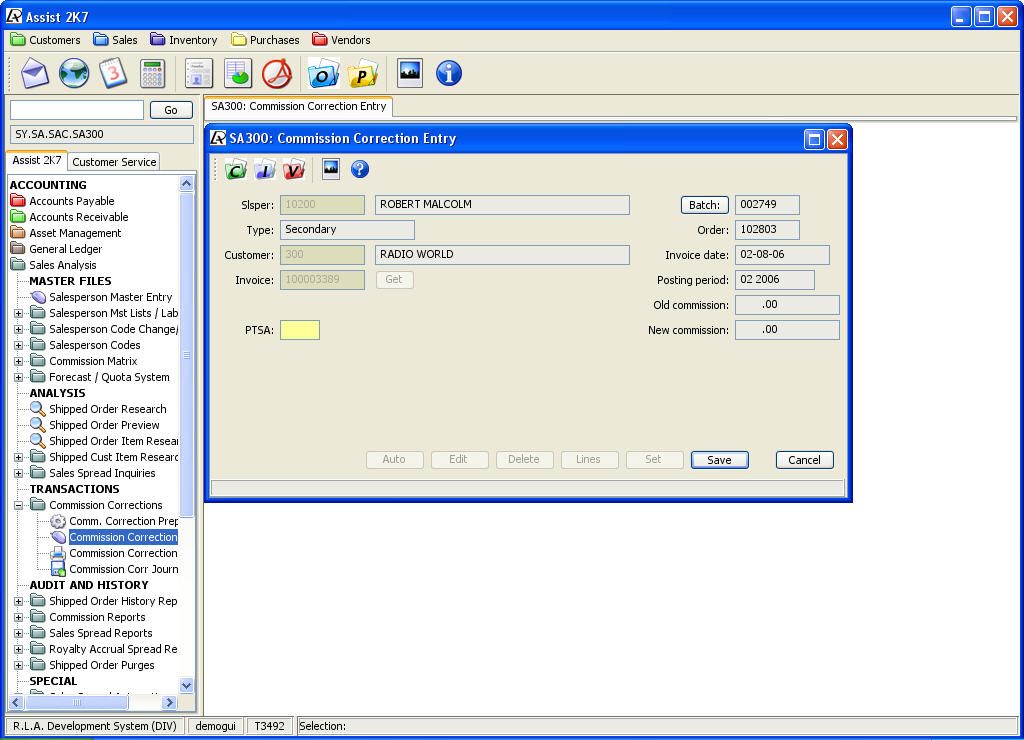1024x740 pixels.
Task: Expand the Commission Reports tree node
Action: pos(19,617)
